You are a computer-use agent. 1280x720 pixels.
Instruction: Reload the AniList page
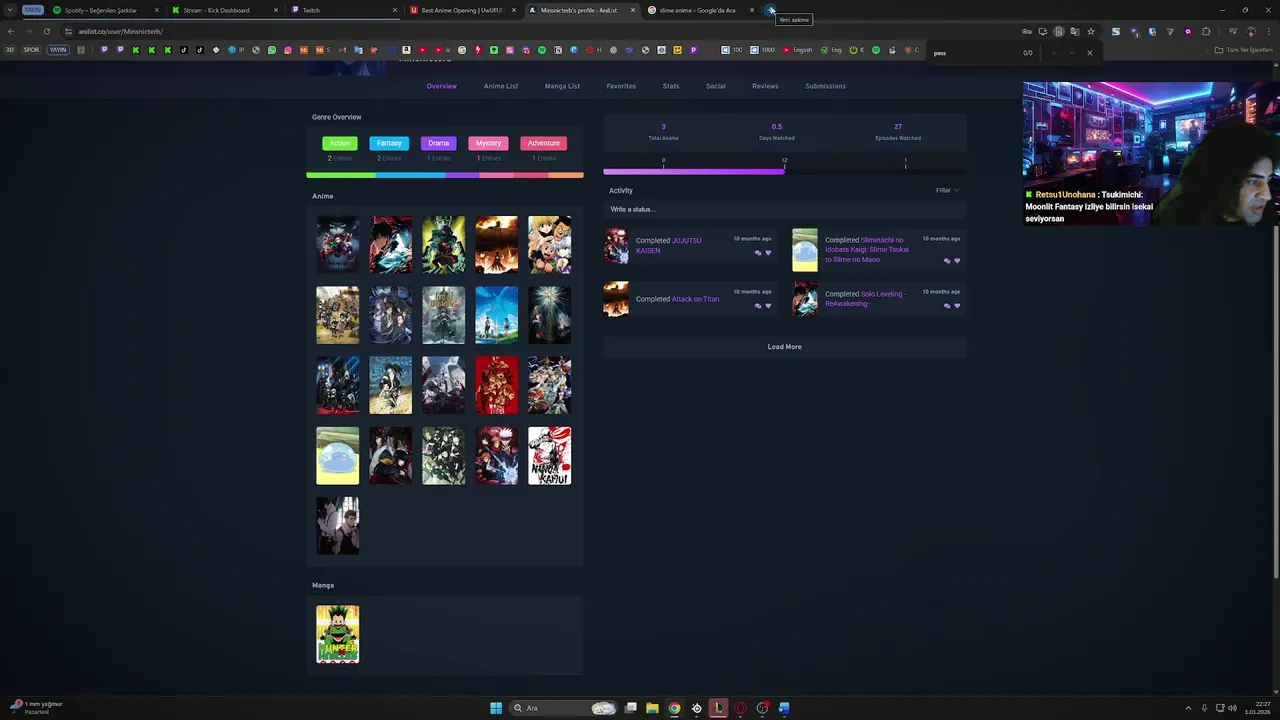(x=46, y=31)
